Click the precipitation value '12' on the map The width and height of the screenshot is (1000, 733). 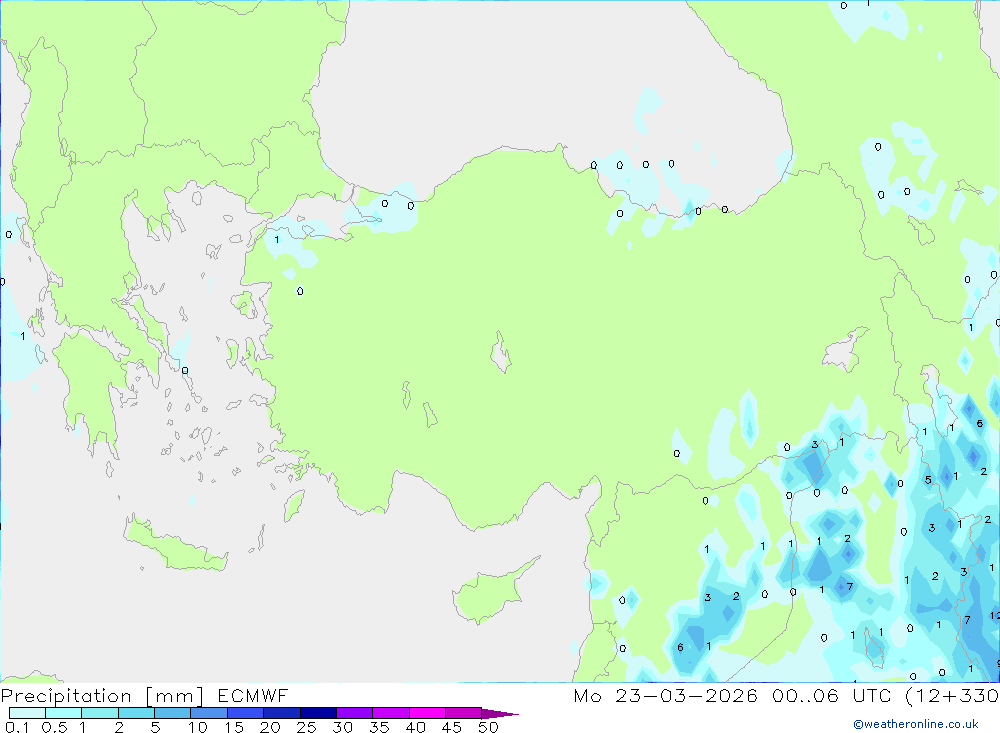pyautogui.click(x=994, y=616)
